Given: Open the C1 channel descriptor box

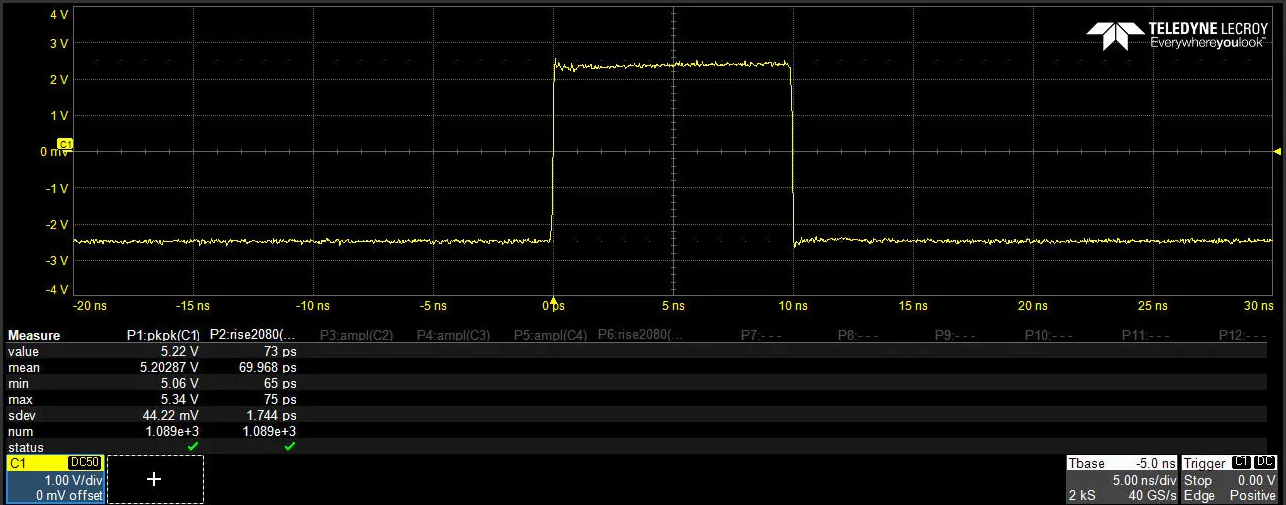Looking at the screenshot, I should tap(55, 479).
